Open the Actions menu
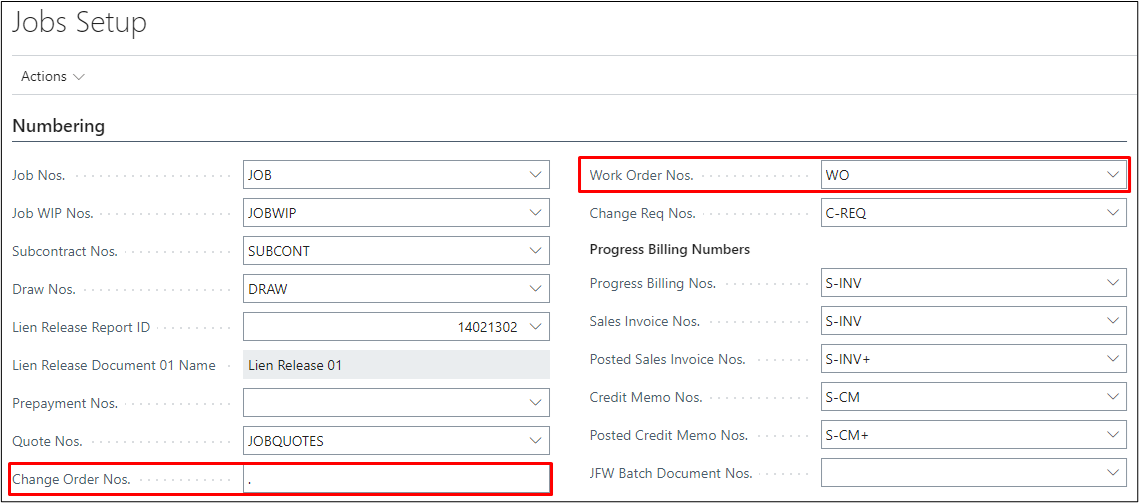 (52, 76)
